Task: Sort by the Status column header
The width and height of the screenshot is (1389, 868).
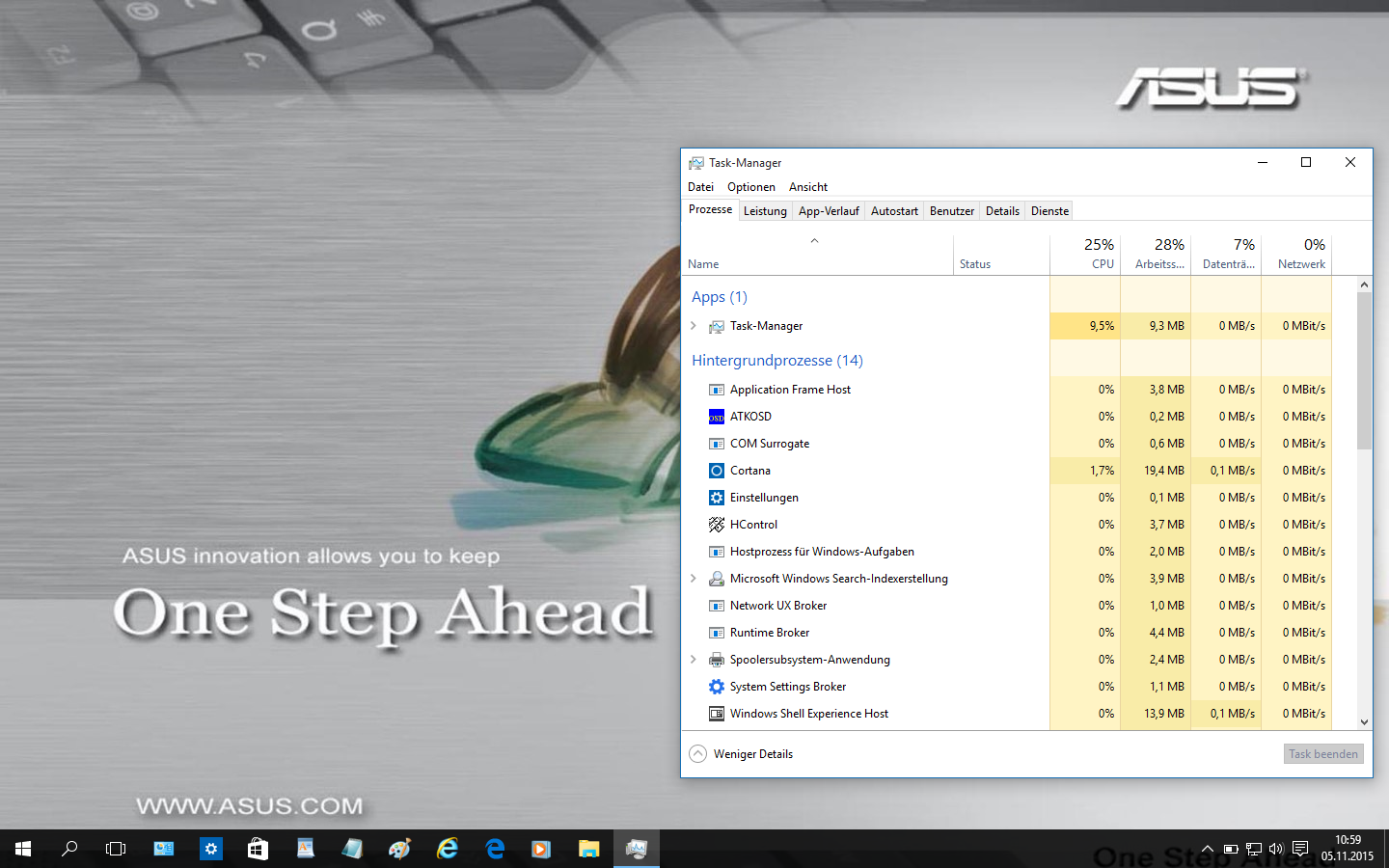Action: click(x=1001, y=255)
